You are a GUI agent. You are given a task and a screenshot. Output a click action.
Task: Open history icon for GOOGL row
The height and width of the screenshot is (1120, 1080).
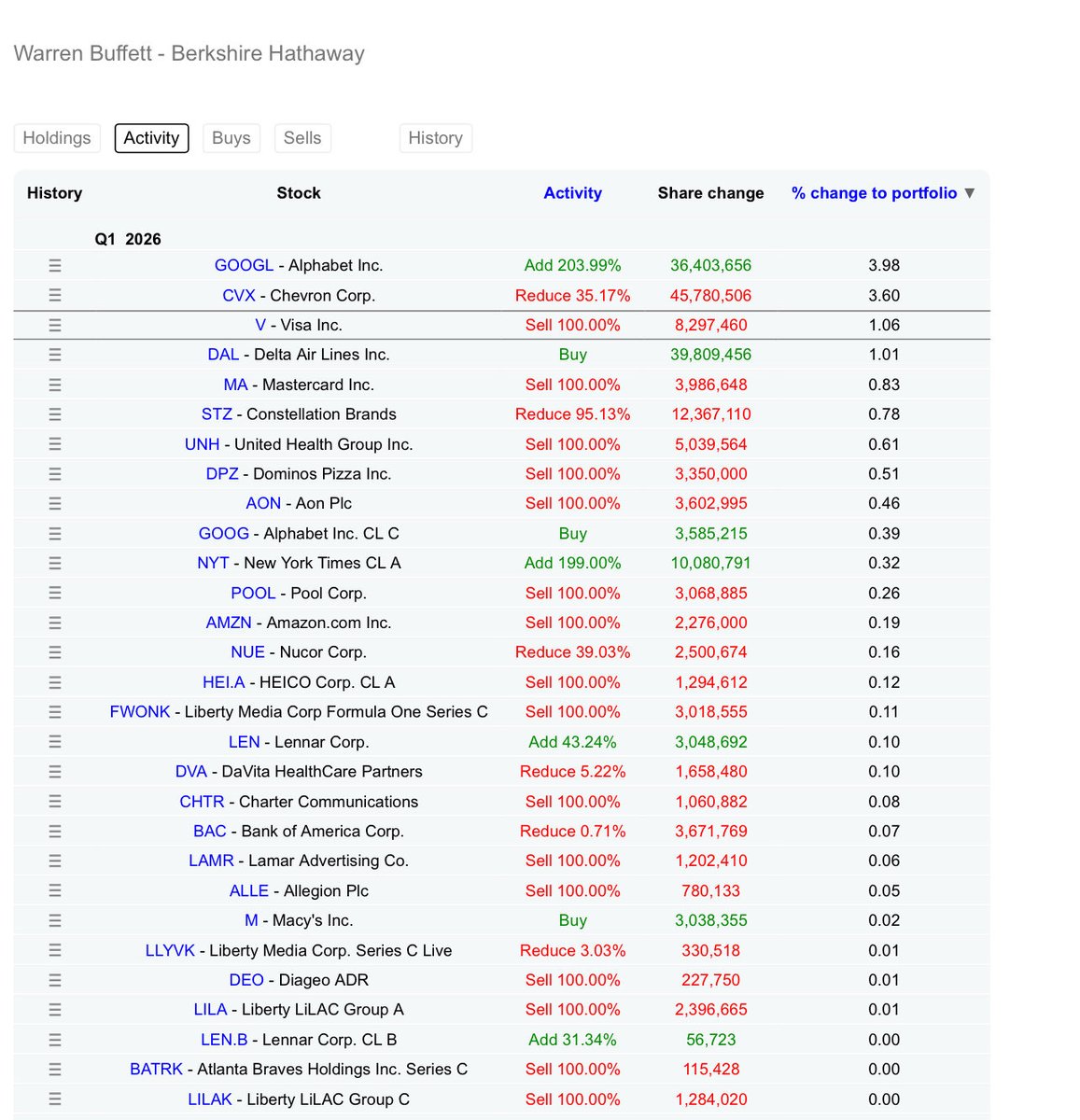pyautogui.click(x=55, y=266)
